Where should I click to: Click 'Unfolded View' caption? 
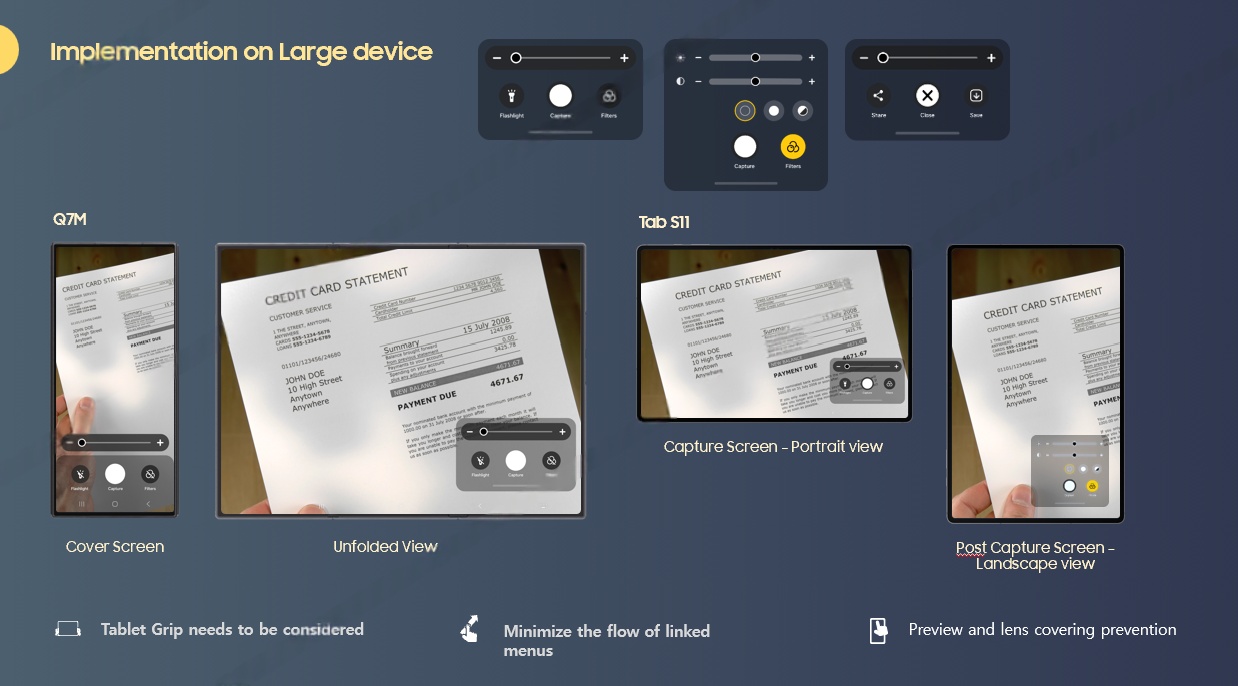[x=385, y=547]
